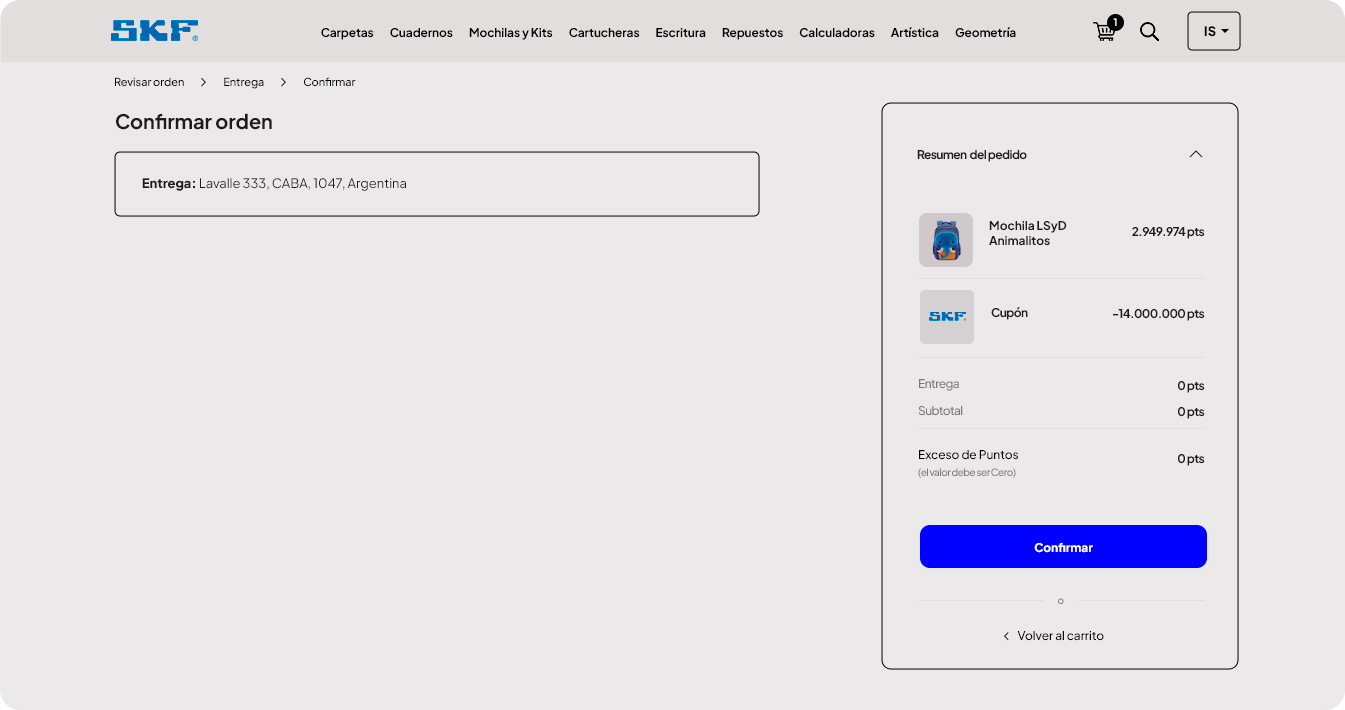Open the shopping cart icon
Viewport: 1345px width, 710px height.
click(x=1105, y=31)
